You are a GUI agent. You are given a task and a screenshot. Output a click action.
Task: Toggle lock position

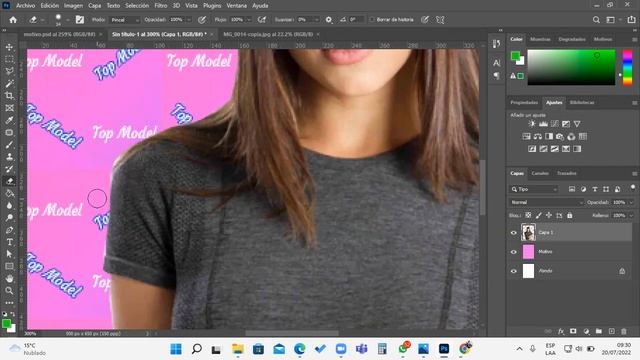click(x=549, y=215)
